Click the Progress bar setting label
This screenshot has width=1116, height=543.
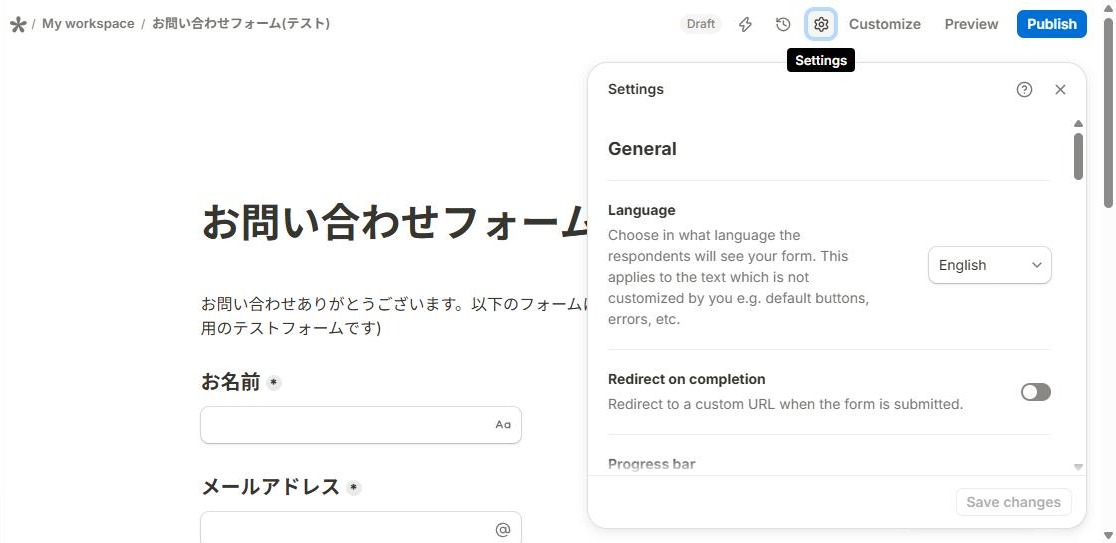click(651, 465)
